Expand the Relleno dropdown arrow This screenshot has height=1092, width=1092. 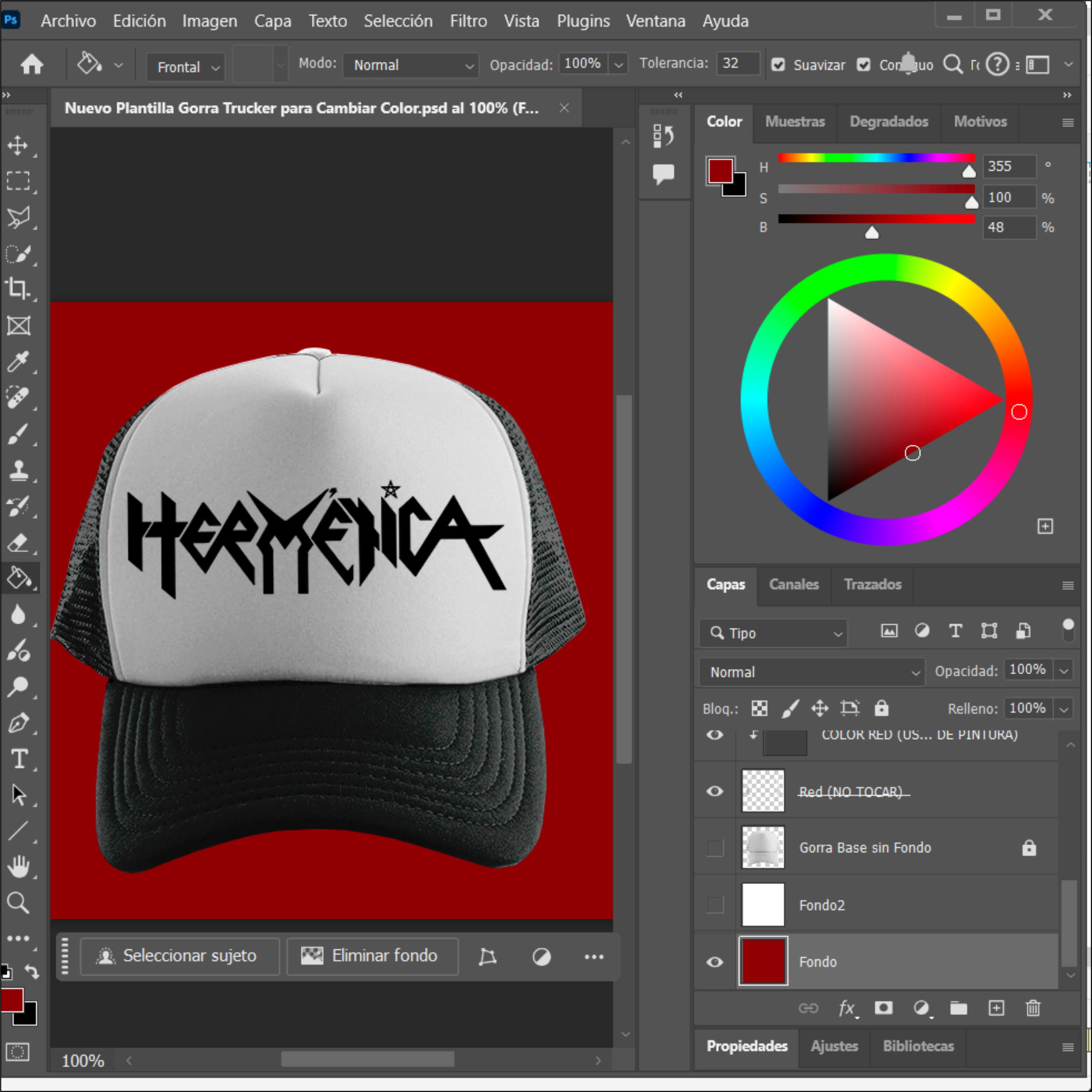point(1064,709)
